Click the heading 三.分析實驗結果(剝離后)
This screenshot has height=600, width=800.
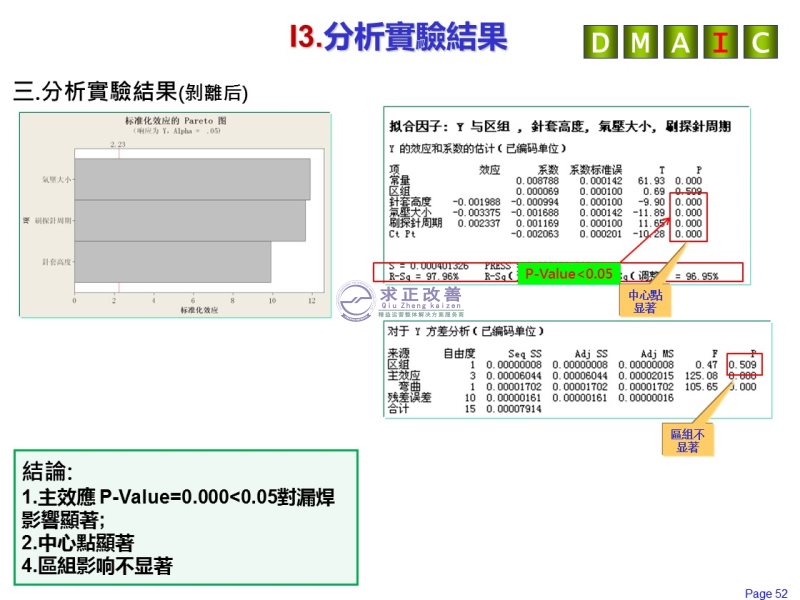130,93
